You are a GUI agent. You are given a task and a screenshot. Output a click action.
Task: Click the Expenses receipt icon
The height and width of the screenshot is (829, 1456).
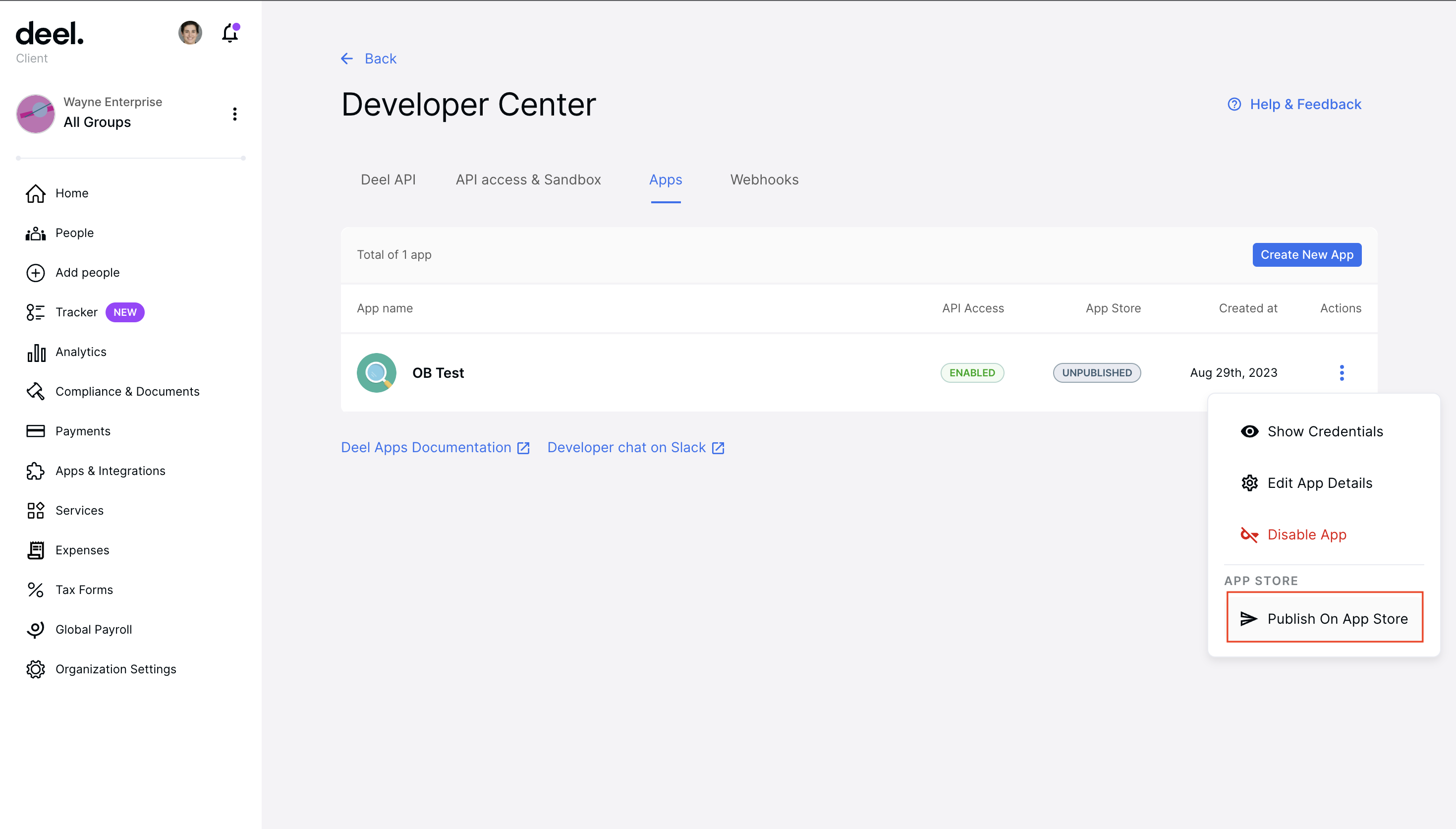coord(36,550)
